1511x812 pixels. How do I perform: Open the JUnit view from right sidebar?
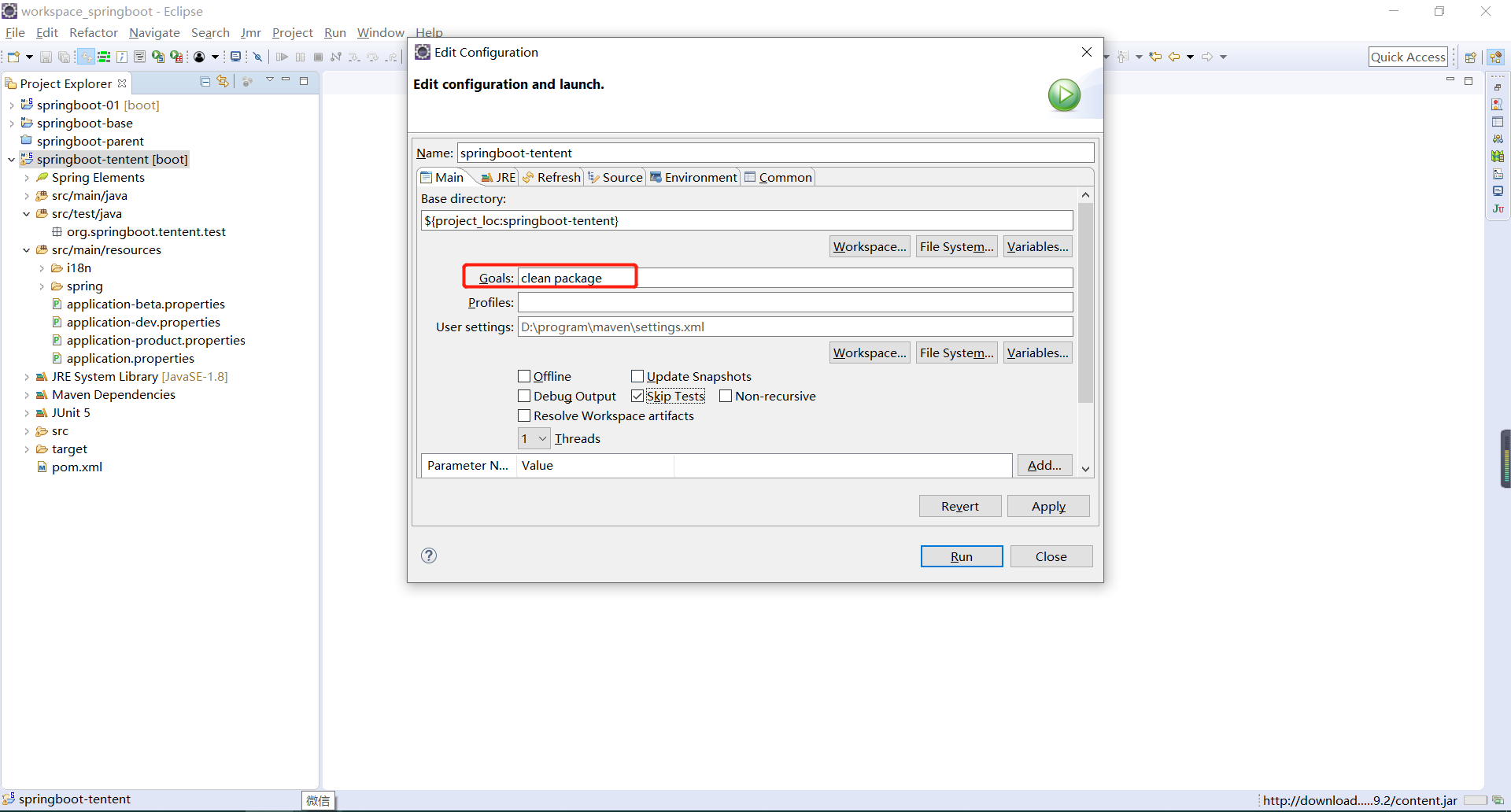tap(1498, 209)
